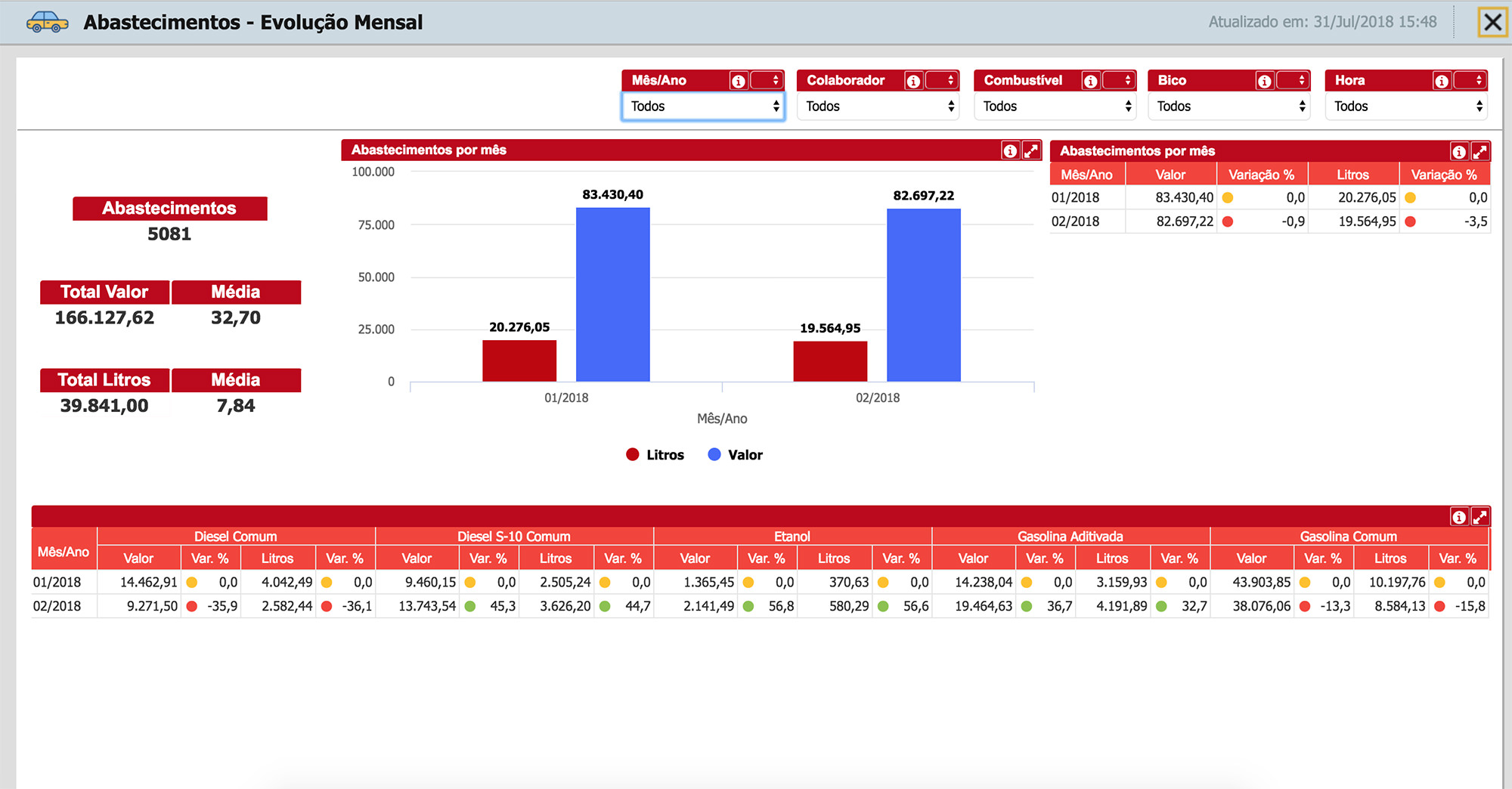Close the Abastecimentos dashboard window
1512x789 pixels.
[1492, 22]
